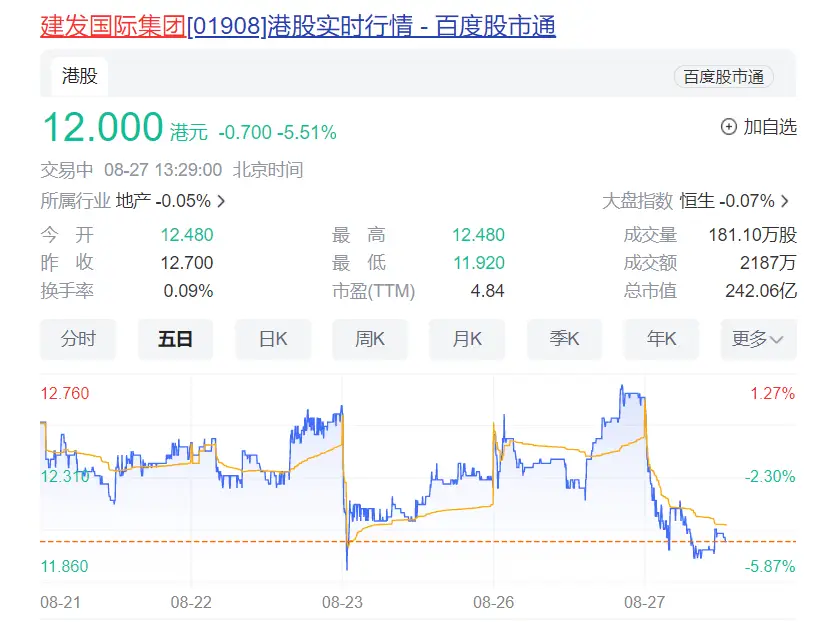
Task: Switch chart to 日K view
Action: tap(273, 339)
